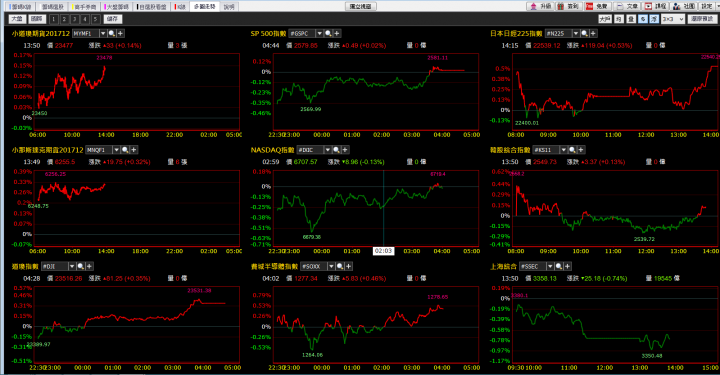
Task: Select layout preset number 3 button
Action: (74, 19)
